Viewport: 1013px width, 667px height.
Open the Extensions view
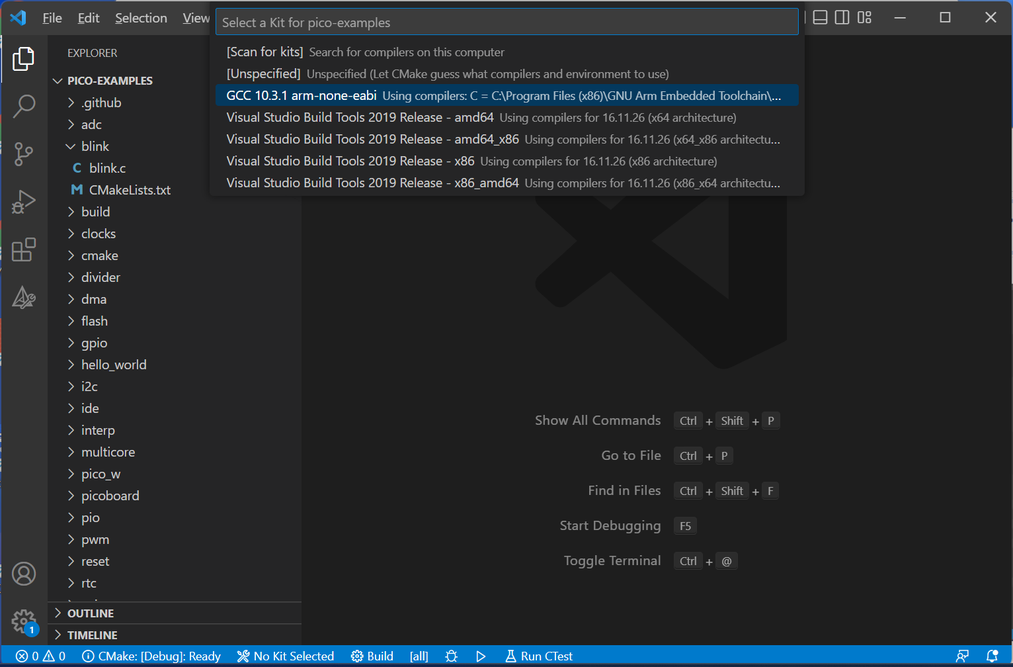(x=23, y=250)
